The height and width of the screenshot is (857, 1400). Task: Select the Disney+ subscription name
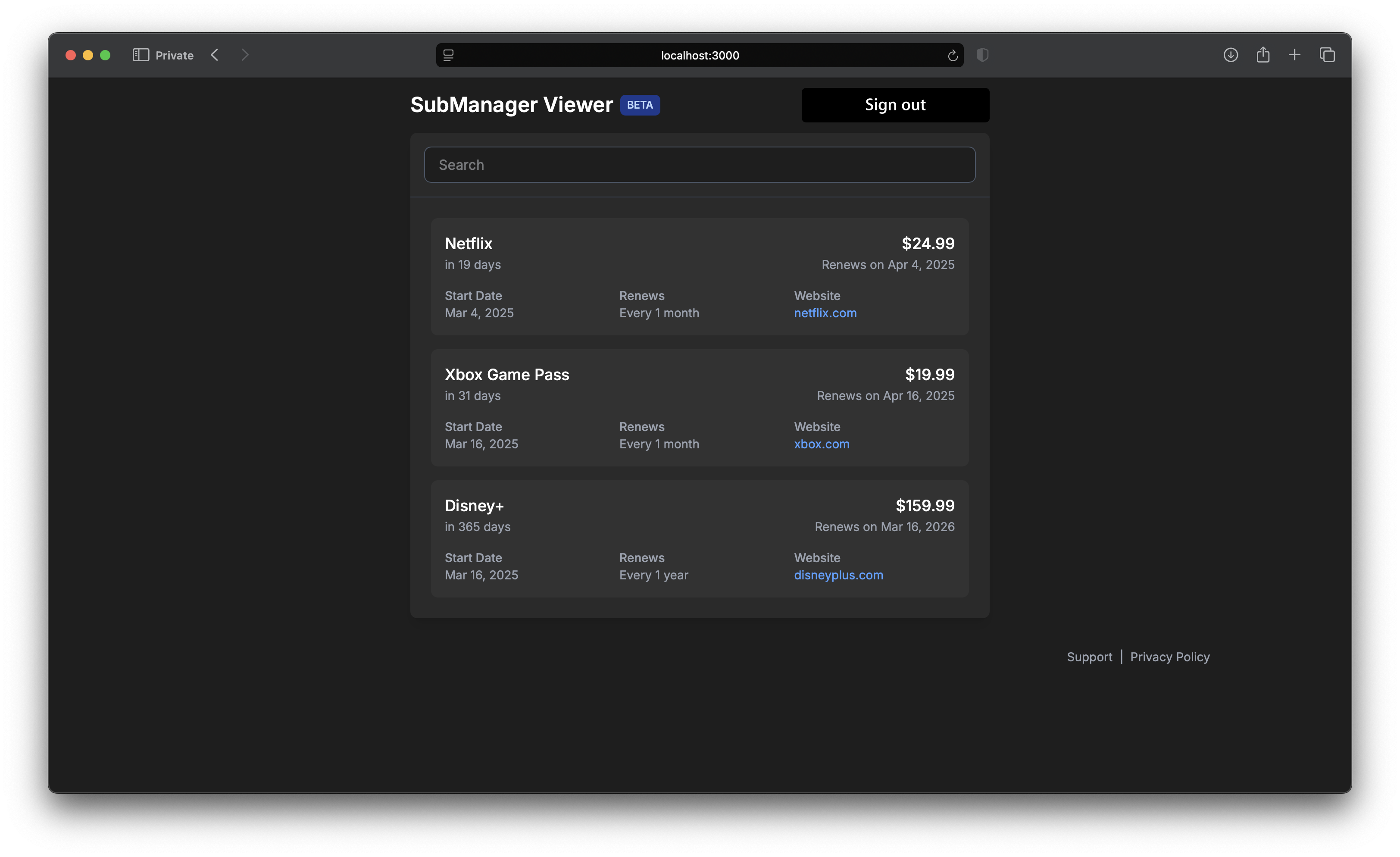coord(474,505)
